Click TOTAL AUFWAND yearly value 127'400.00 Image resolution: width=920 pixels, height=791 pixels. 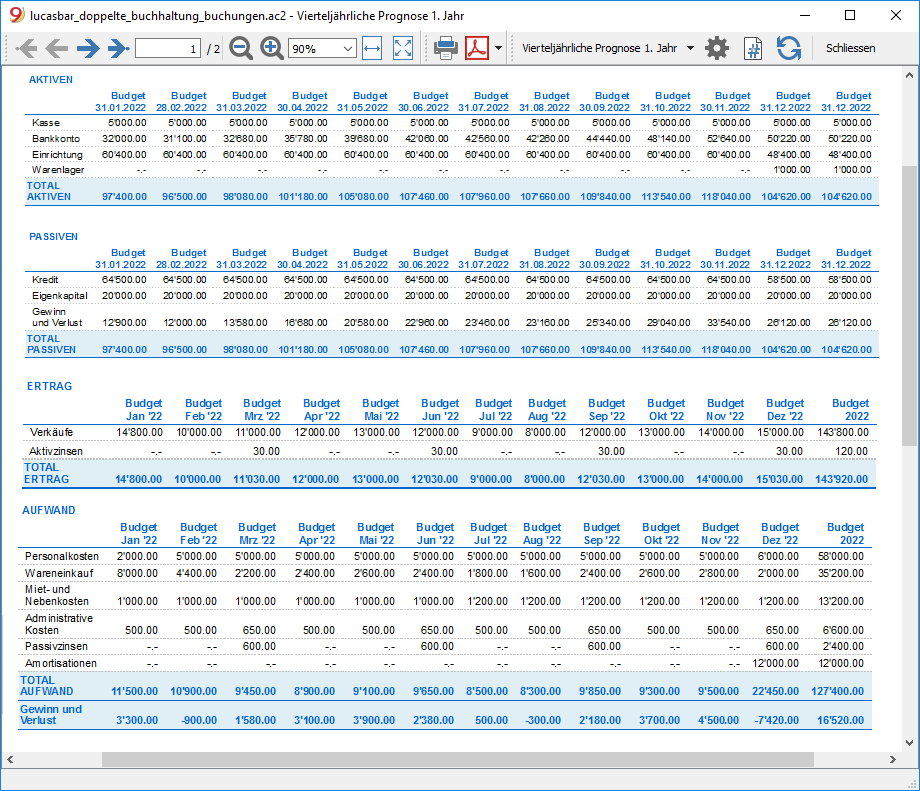coord(837,691)
